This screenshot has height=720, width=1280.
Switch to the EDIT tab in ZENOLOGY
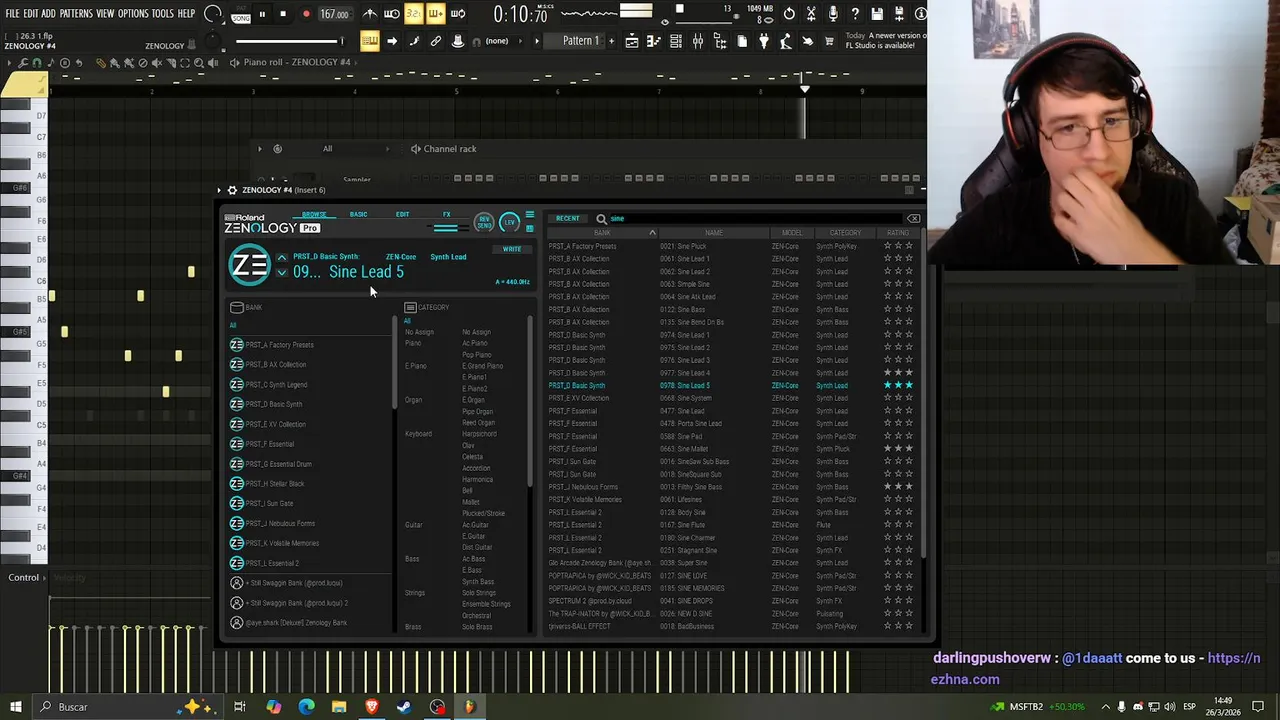pyautogui.click(x=402, y=214)
